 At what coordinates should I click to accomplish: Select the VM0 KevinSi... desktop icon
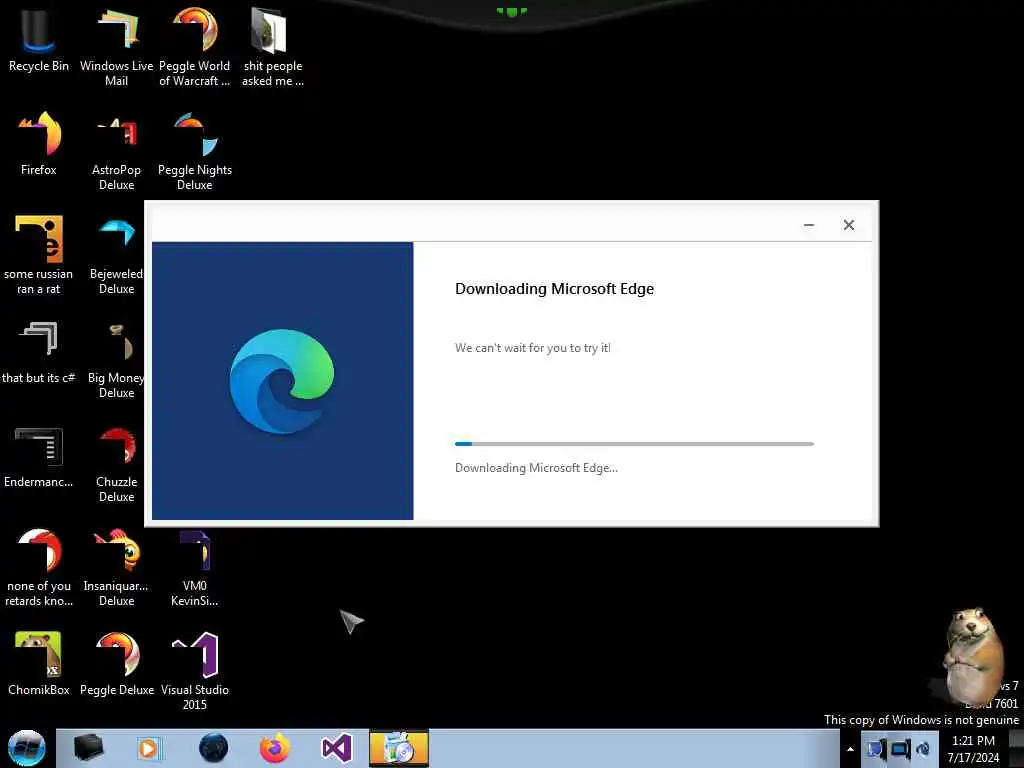(195, 567)
